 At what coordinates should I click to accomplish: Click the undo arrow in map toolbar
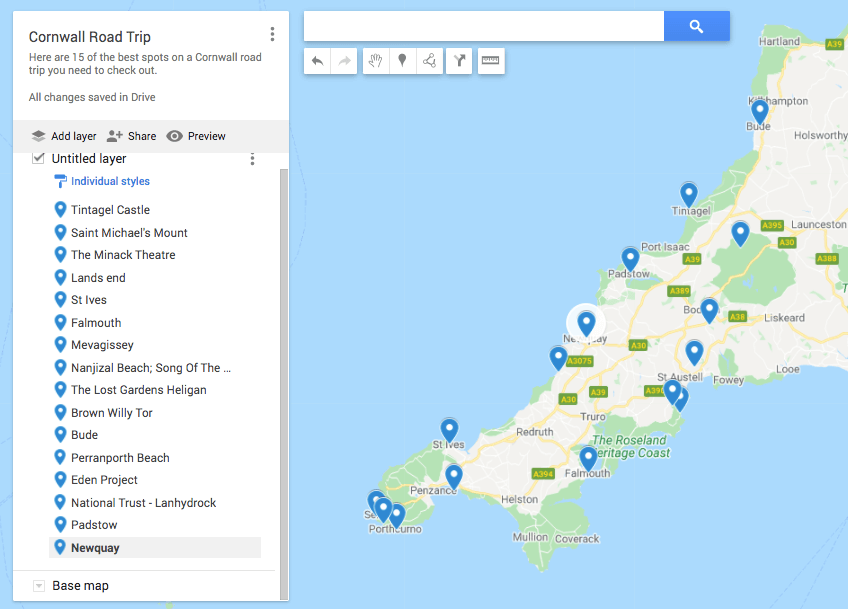point(318,61)
